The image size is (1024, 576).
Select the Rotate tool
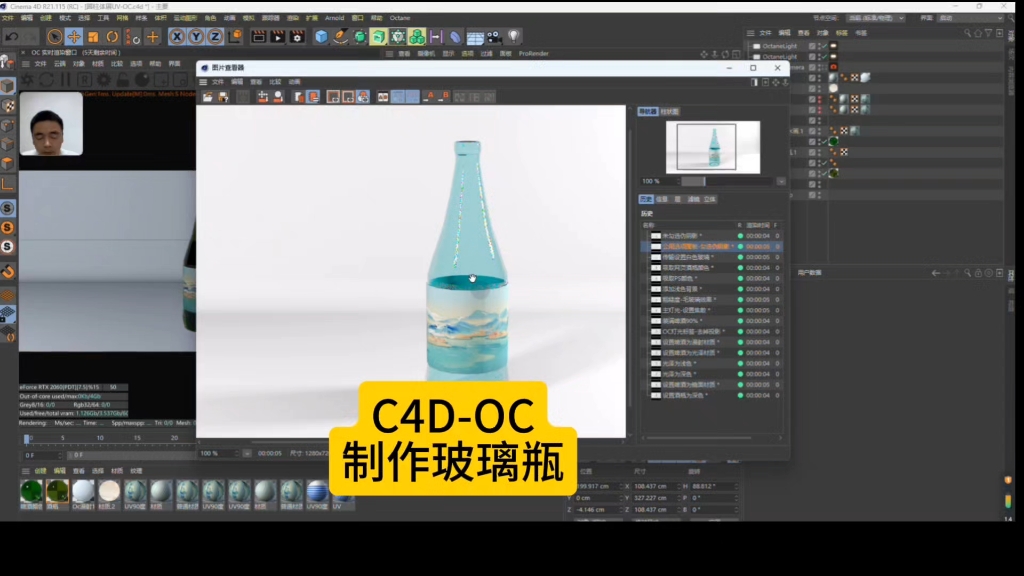[111, 36]
